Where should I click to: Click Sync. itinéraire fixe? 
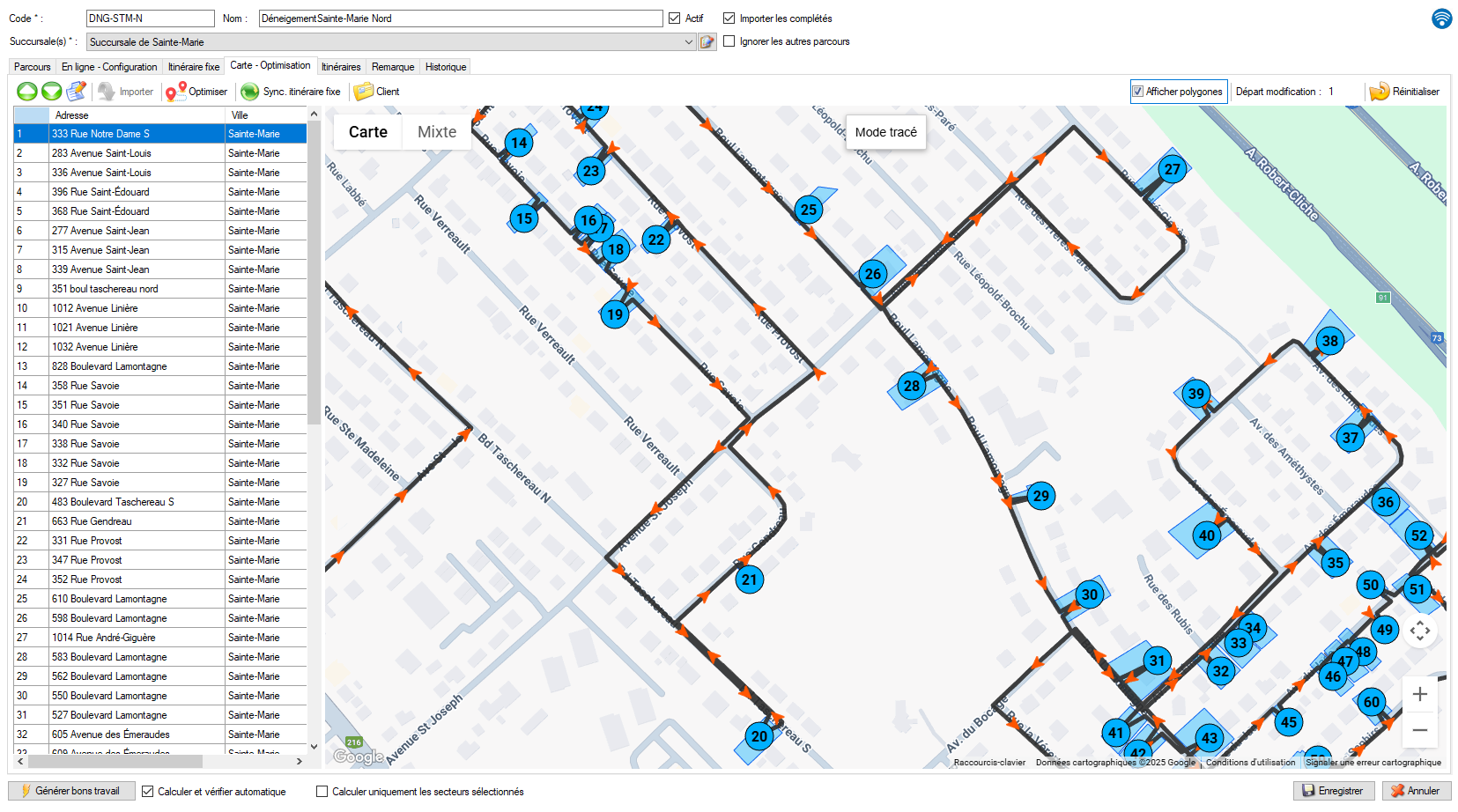point(291,92)
